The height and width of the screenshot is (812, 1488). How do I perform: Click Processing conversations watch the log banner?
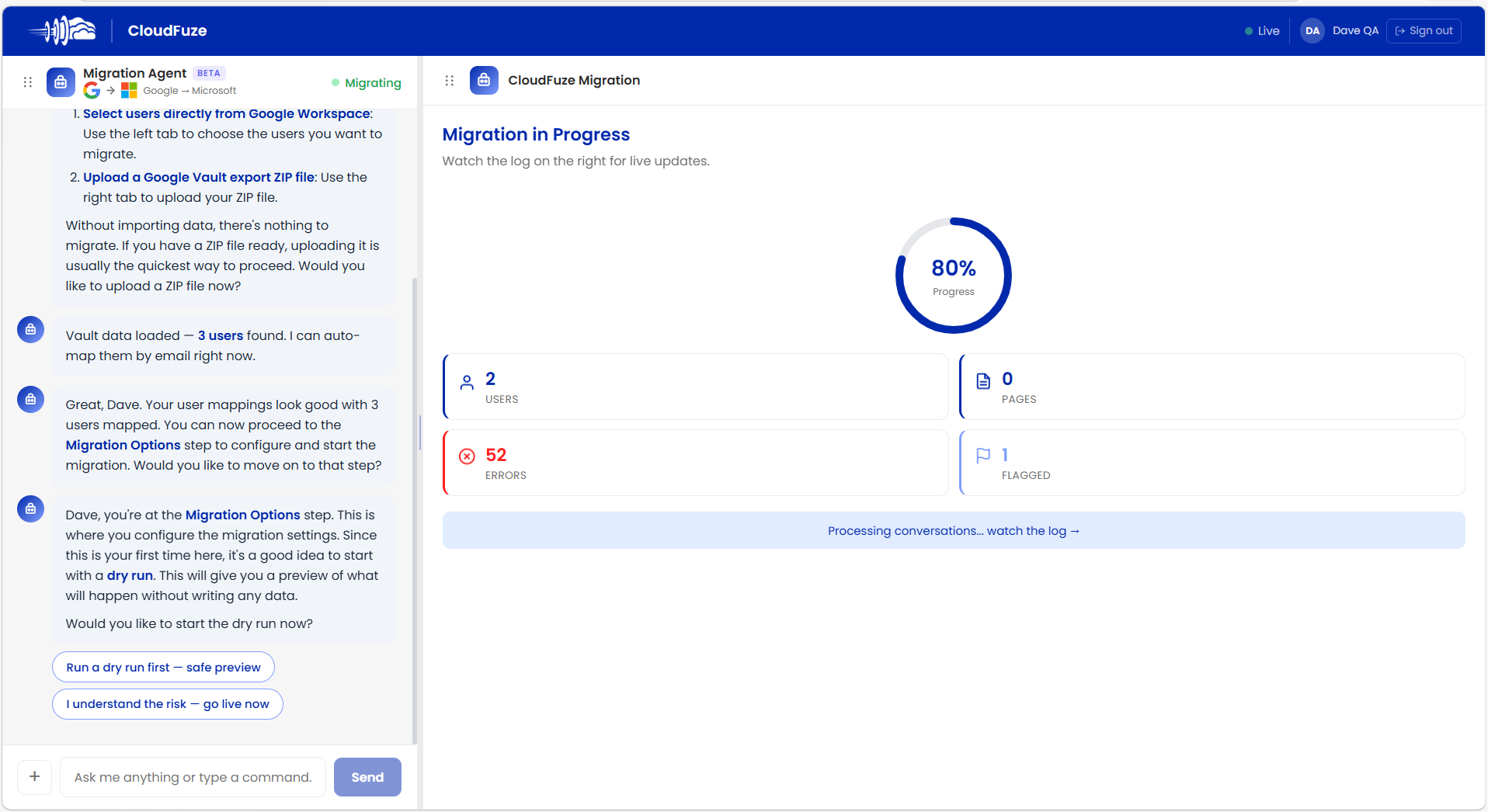coord(954,531)
